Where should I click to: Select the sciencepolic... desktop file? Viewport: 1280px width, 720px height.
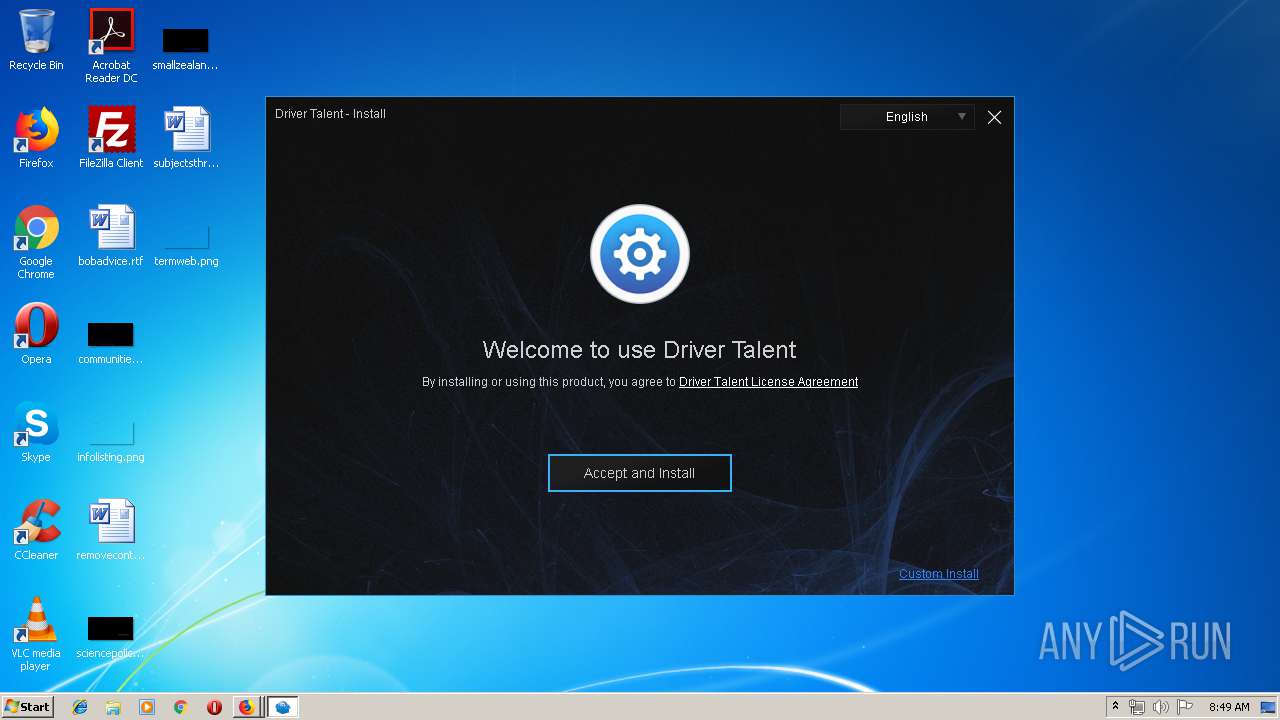pyautogui.click(x=111, y=636)
